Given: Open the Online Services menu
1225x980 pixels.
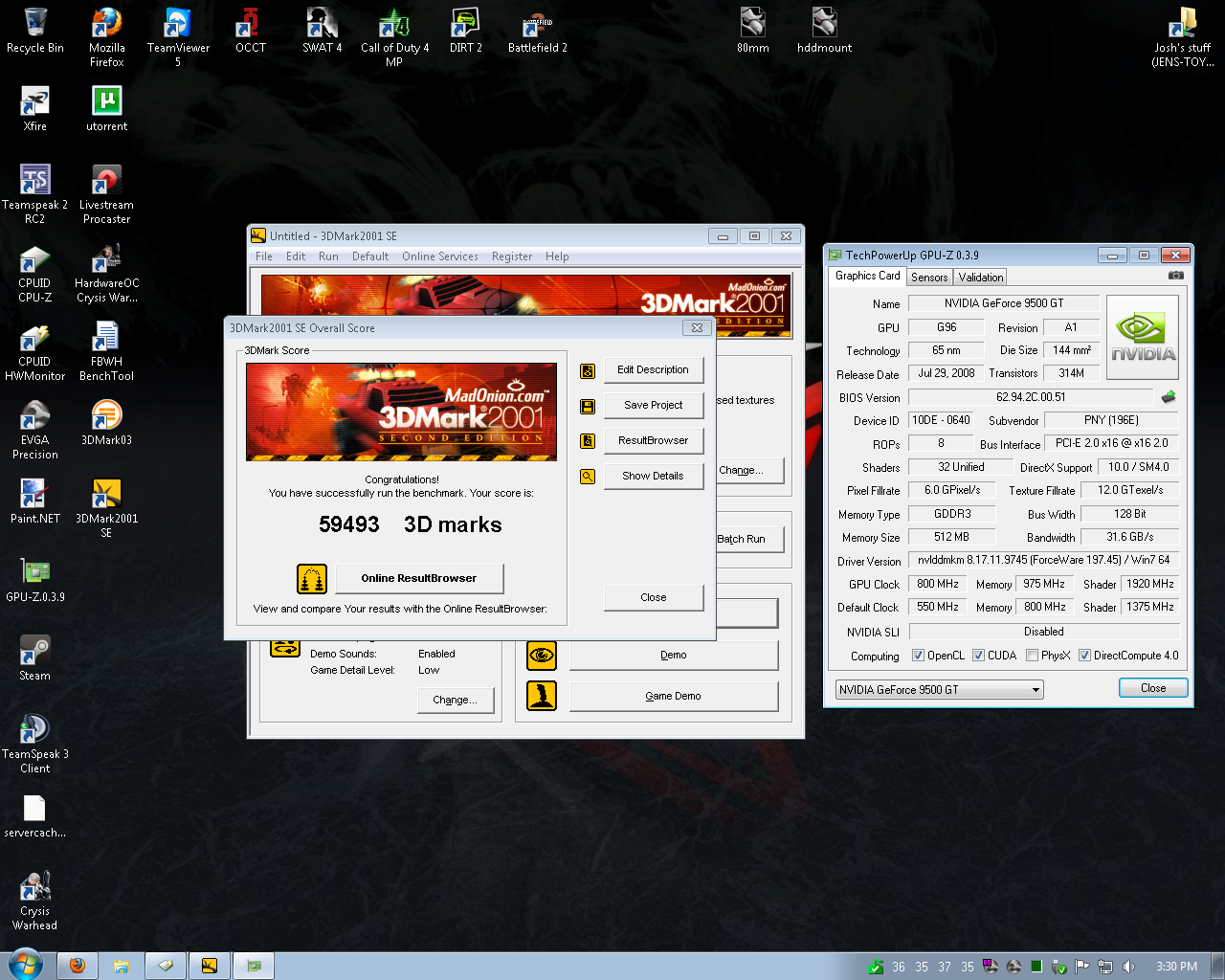Looking at the screenshot, I should click(440, 256).
